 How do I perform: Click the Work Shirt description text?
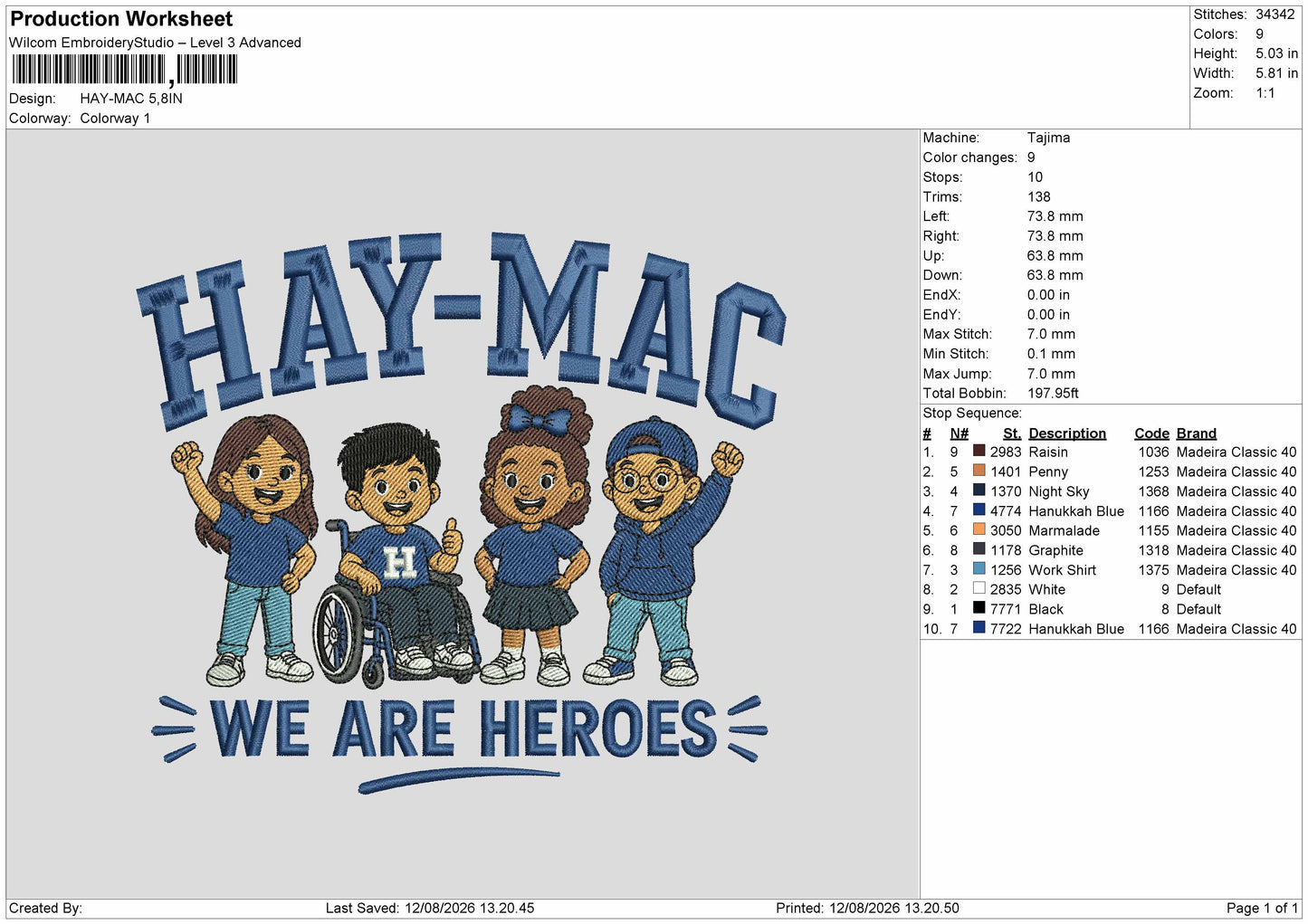[x=1062, y=570]
